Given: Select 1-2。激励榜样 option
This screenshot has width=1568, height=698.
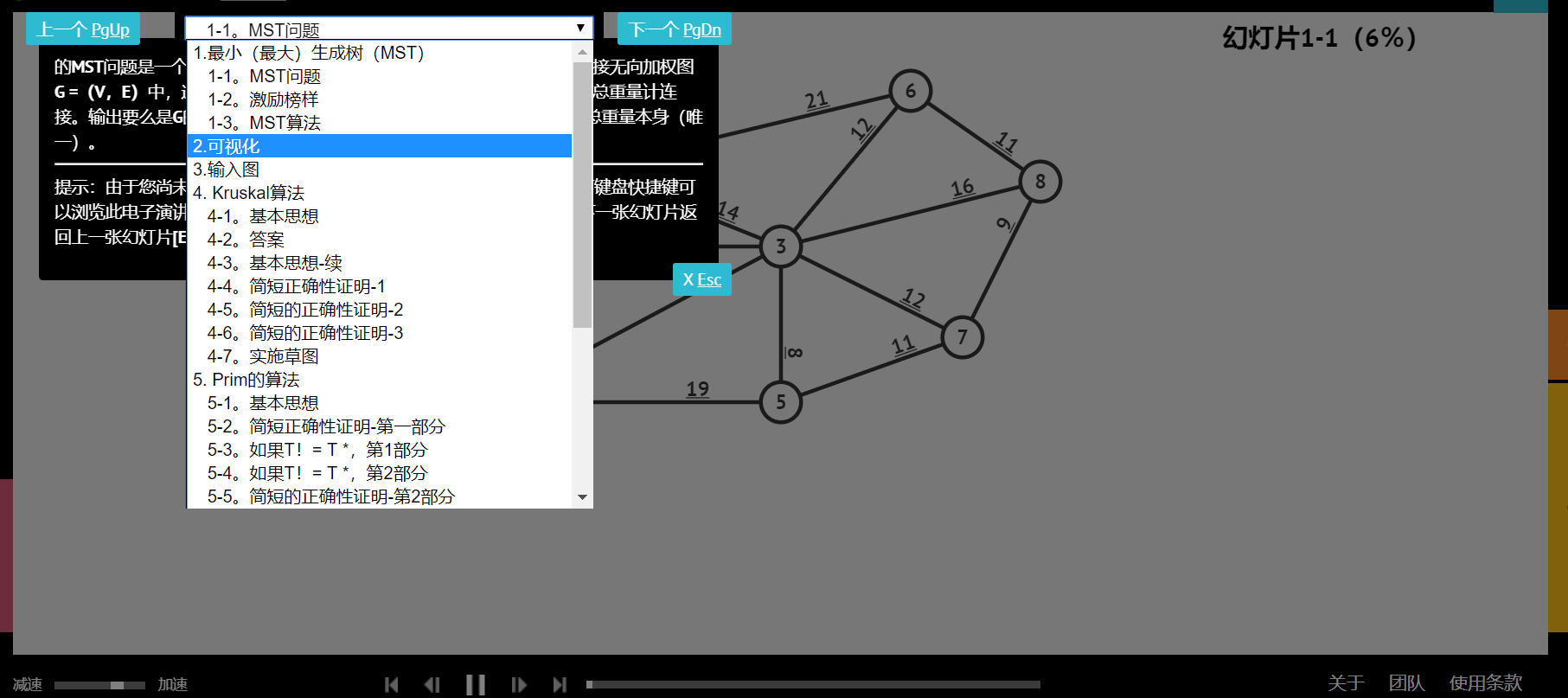Looking at the screenshot, I should pos(380,99).
